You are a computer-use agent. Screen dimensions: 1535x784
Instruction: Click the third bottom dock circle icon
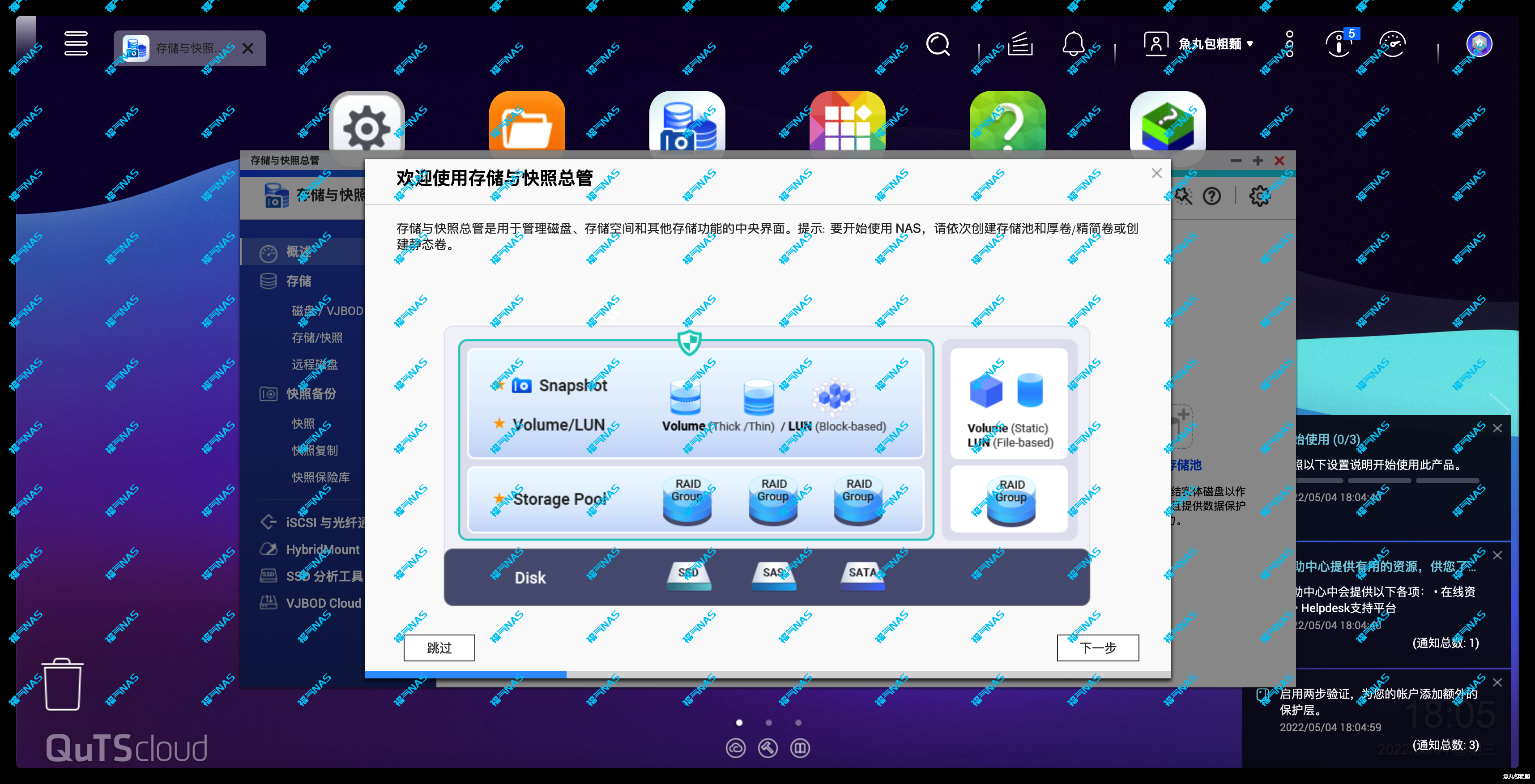pyautogui.click(x=800, y=748)
